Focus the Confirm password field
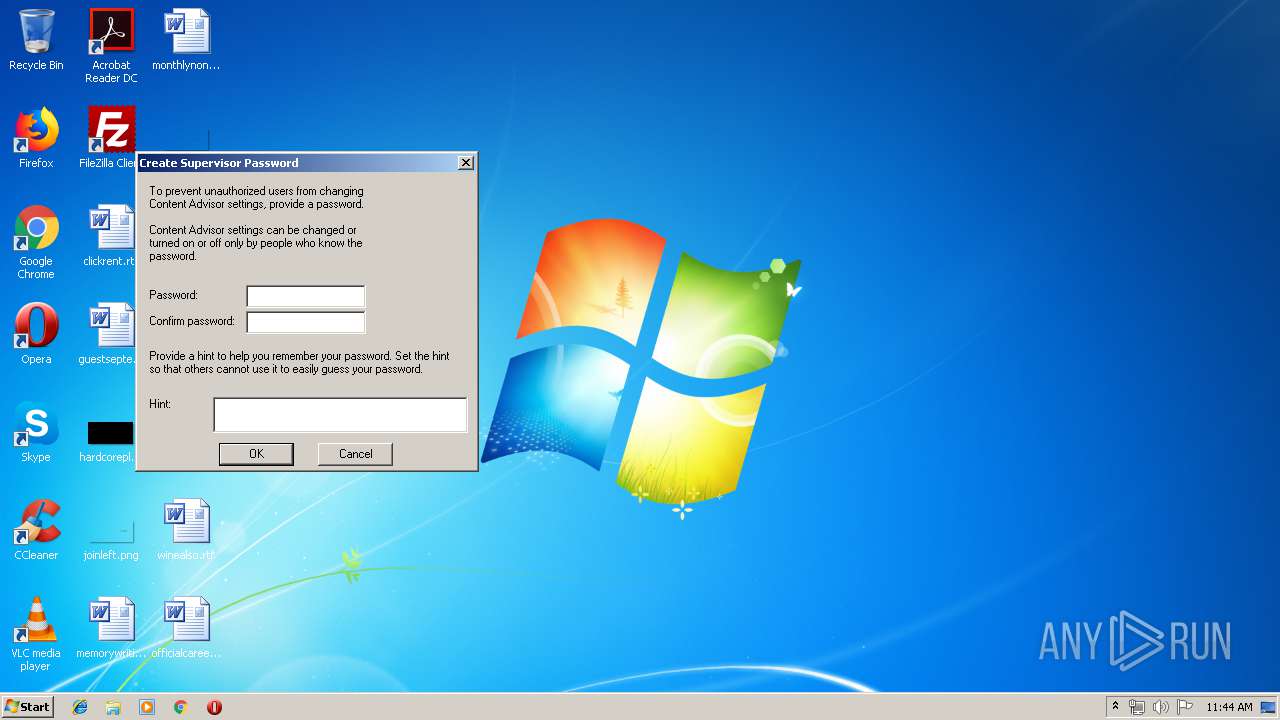 click(x=306, y=322)
